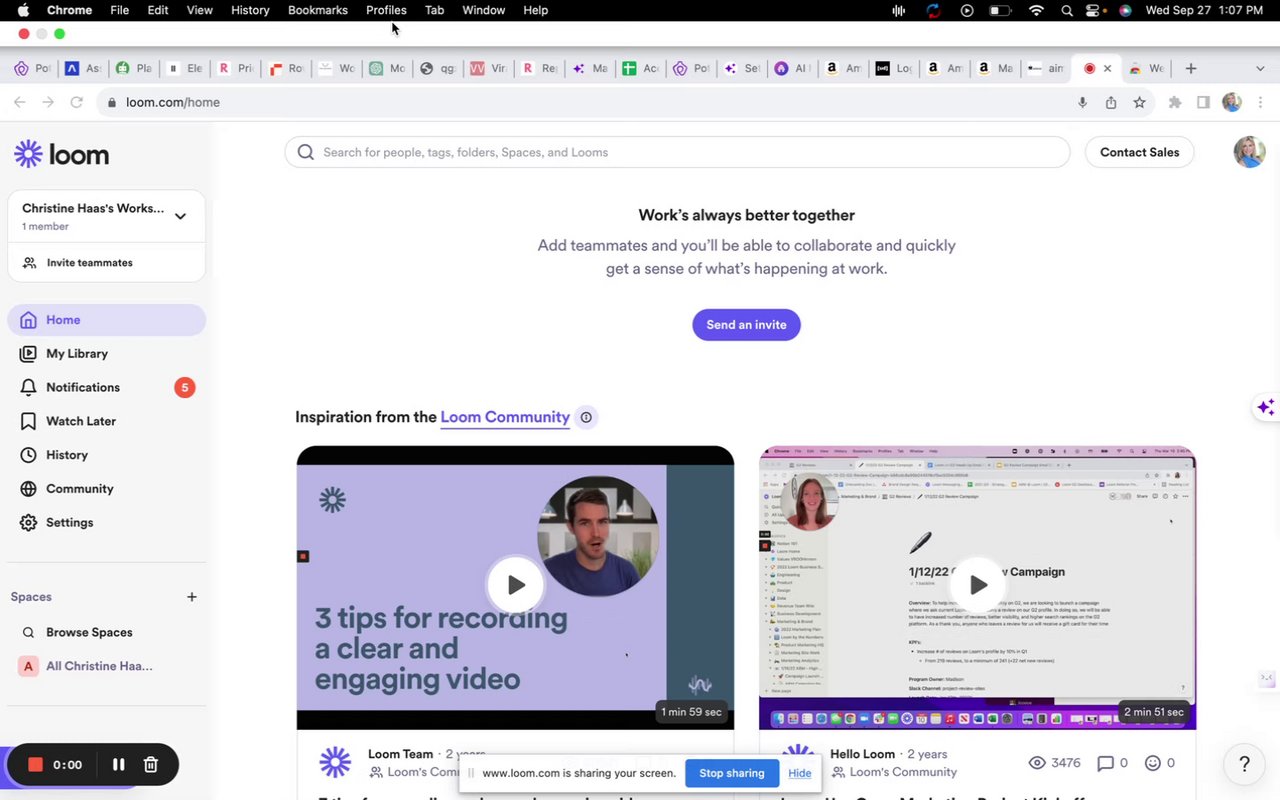This screenshot has width=1280, height=800.
Task: Open Settings gear item
Action: click(x=106, y=523)
